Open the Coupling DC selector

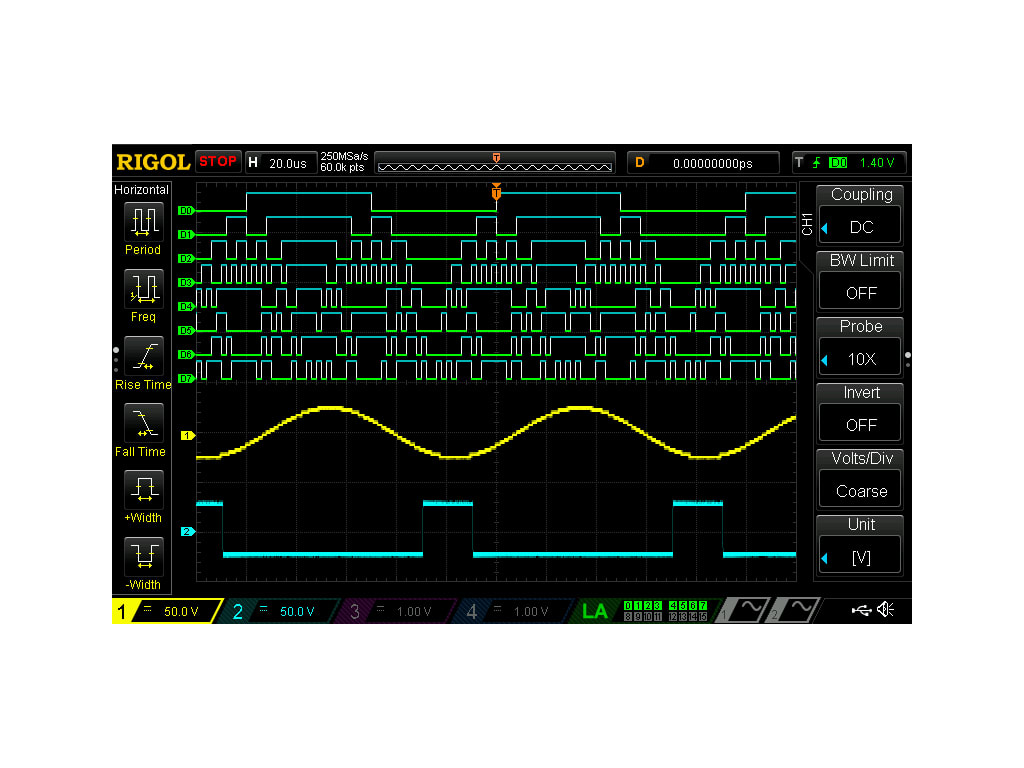[x=859, y=226]
